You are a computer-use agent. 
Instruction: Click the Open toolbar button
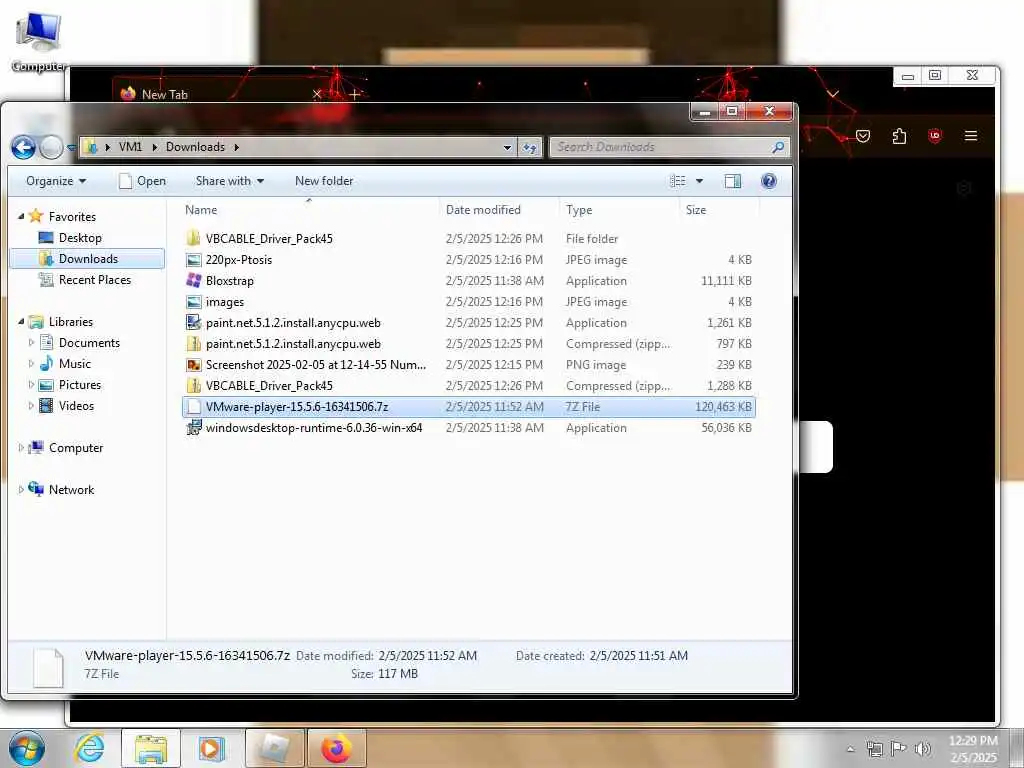pos(142,181)
